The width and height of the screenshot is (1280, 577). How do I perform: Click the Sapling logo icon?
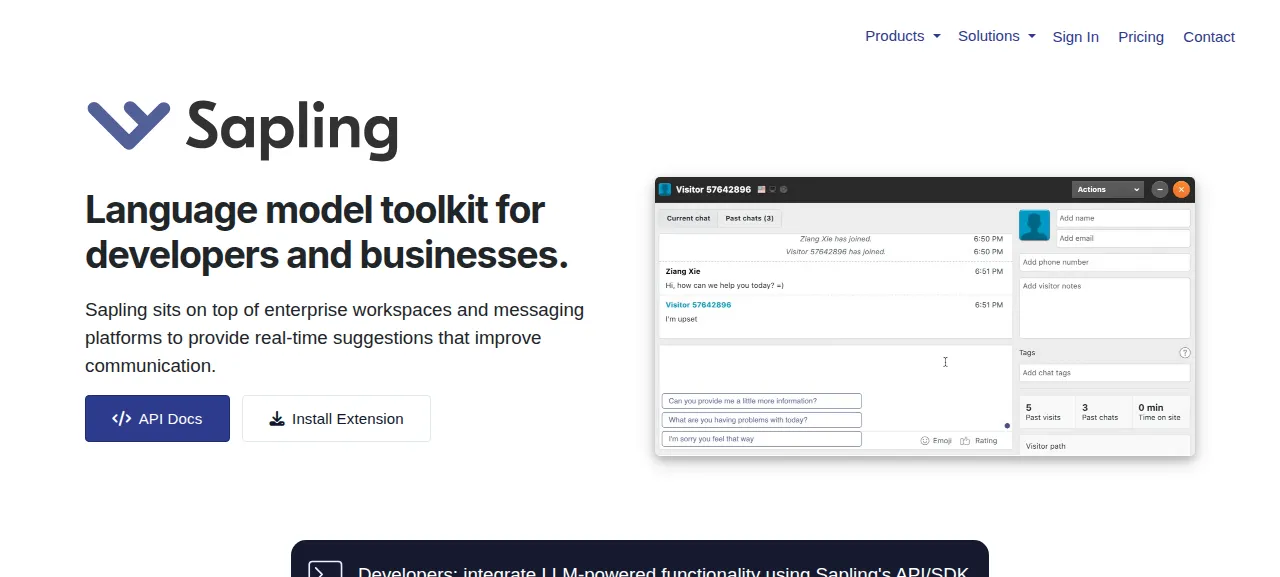[128, 125]
